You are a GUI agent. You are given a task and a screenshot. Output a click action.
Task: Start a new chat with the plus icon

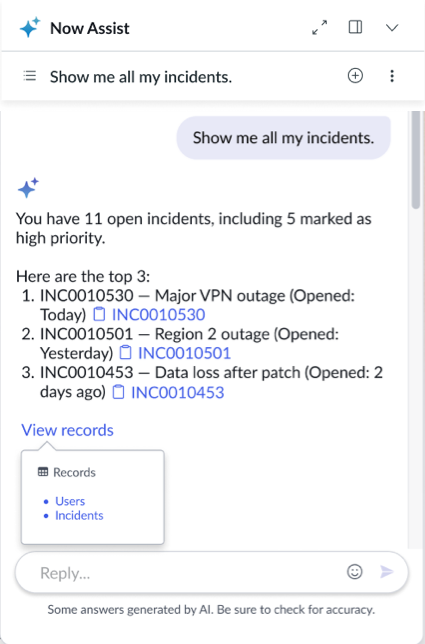pos(355,76)
